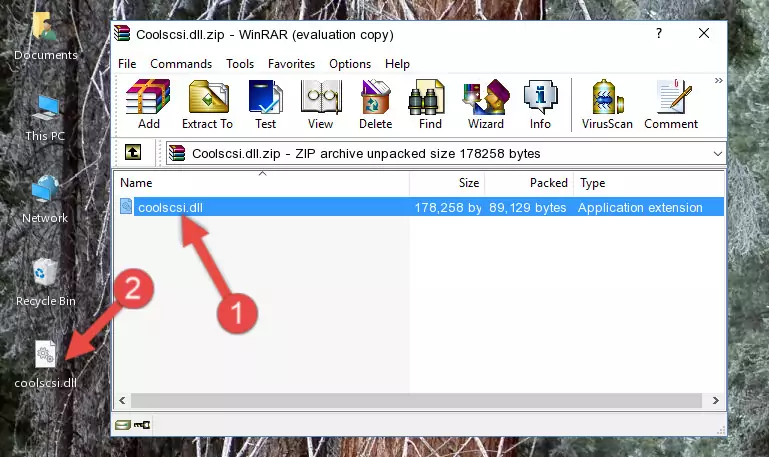Image resolution: width=769 pixels, height=457 pixels.
Task: Click the coolscsi.dll file icon in list
Action: point(126,206)
